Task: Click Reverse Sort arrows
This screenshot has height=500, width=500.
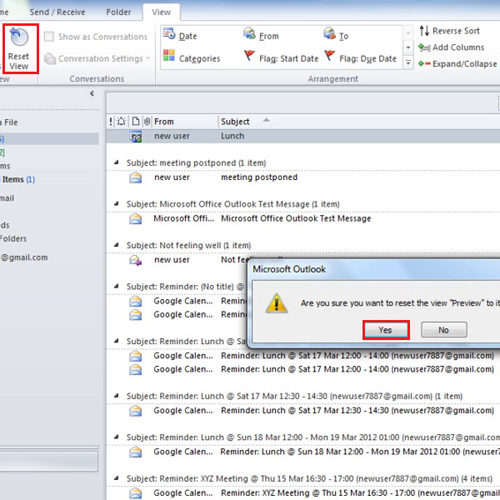Action: coord(424,31)
